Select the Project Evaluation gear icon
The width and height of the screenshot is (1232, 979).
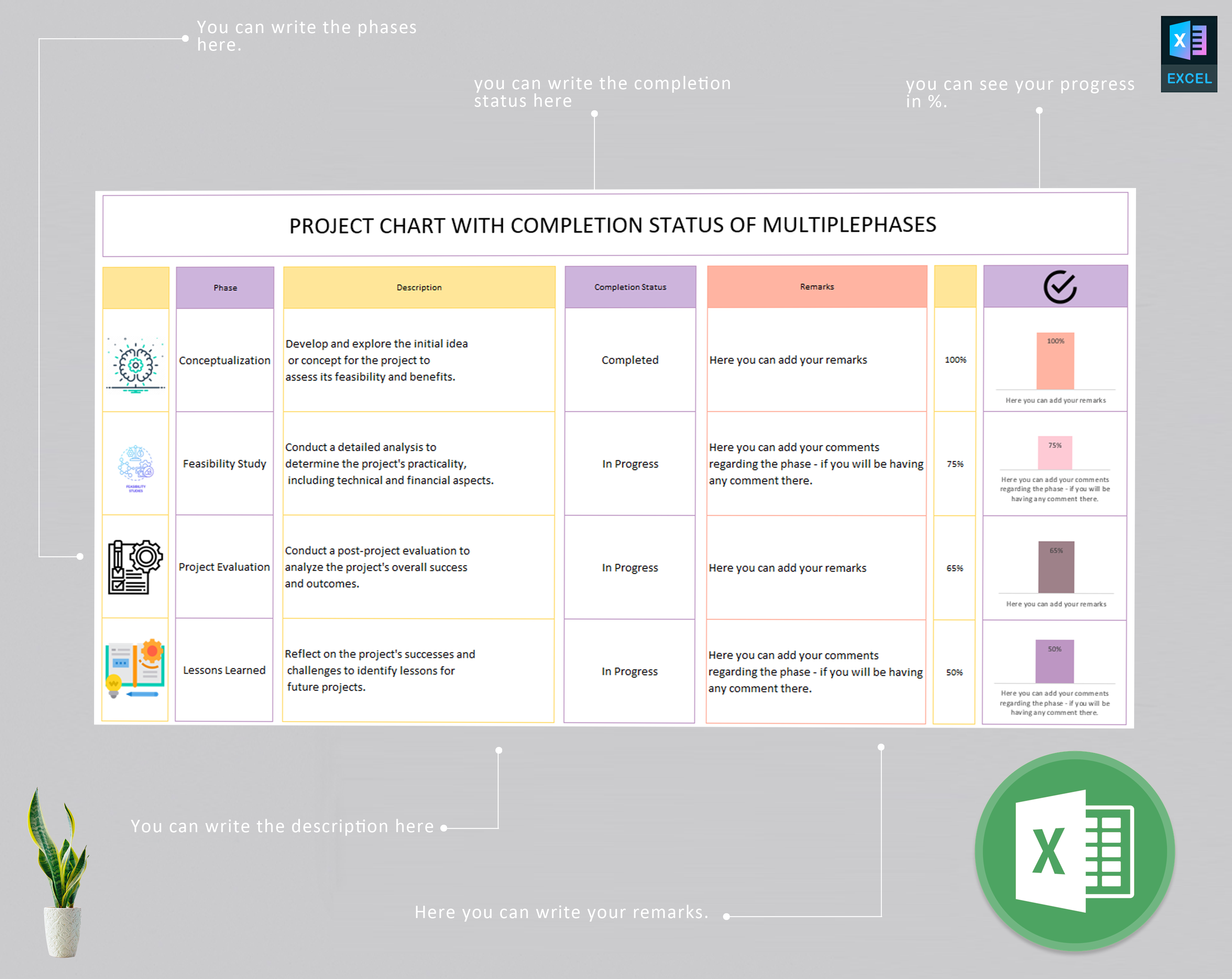(136, 568)
